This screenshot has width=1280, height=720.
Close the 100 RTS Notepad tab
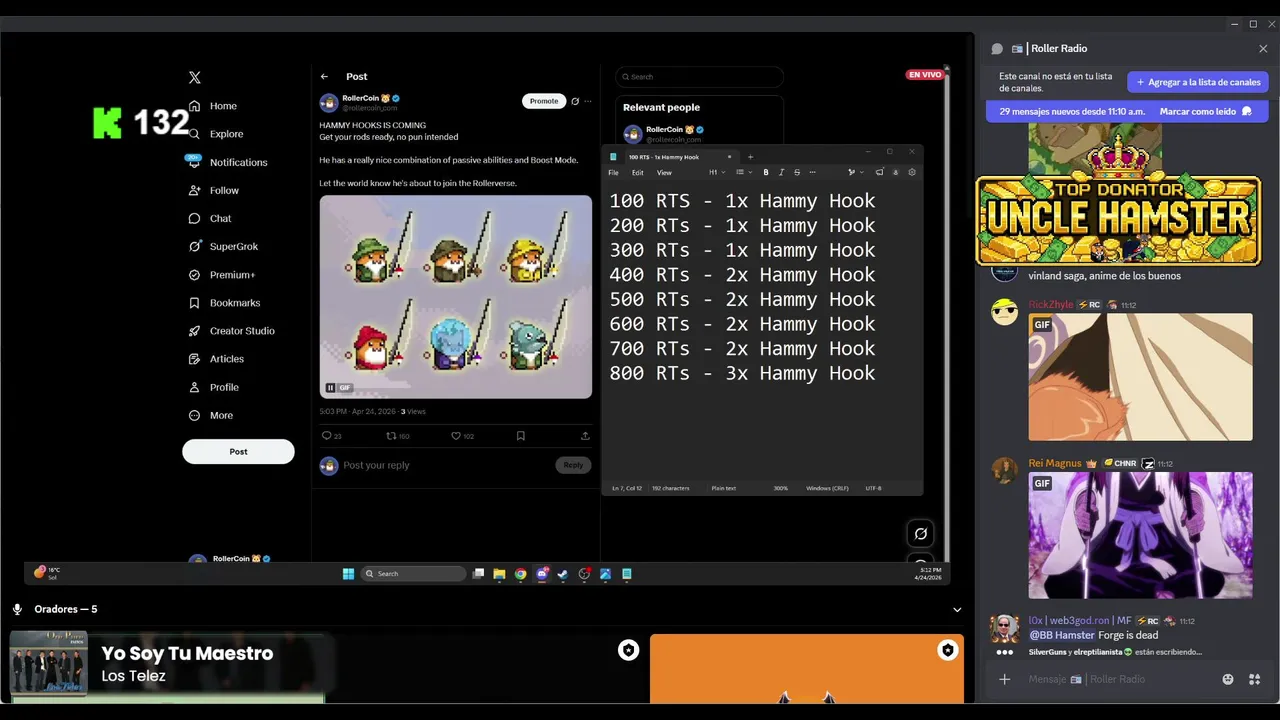point(729,157)
